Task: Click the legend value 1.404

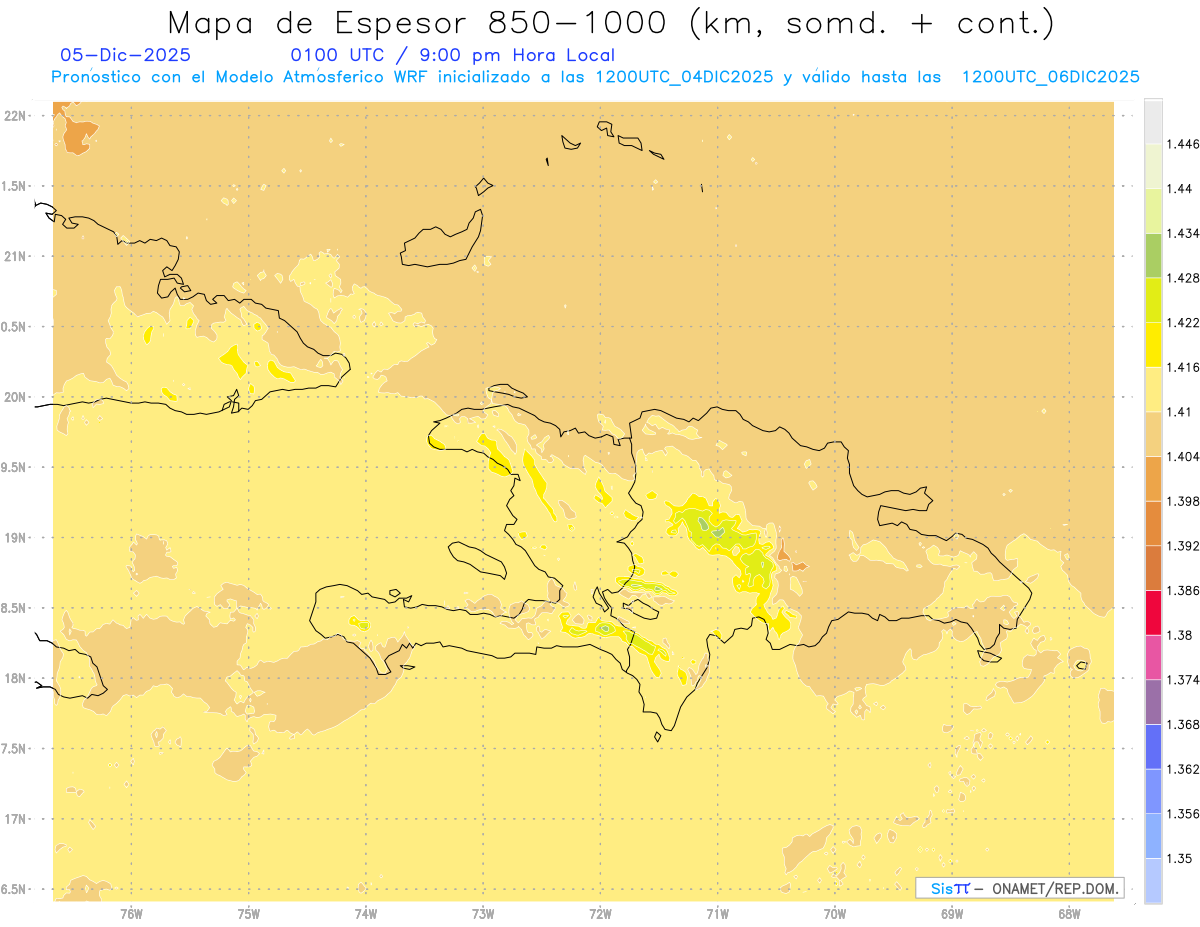Action: pyautogui.click(x=1183, y=456)
